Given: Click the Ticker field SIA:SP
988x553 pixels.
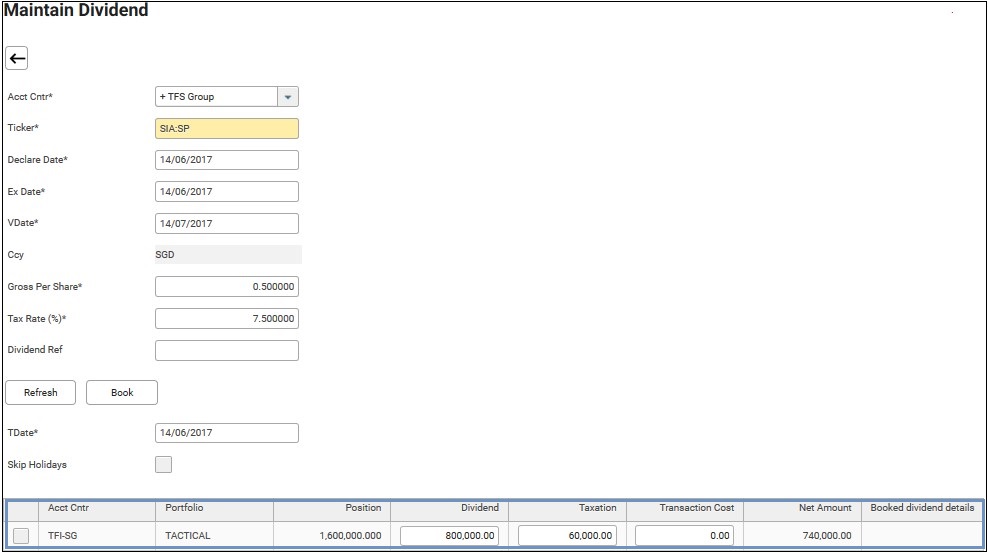Looking at the screenshot, I should coord(227,128).
